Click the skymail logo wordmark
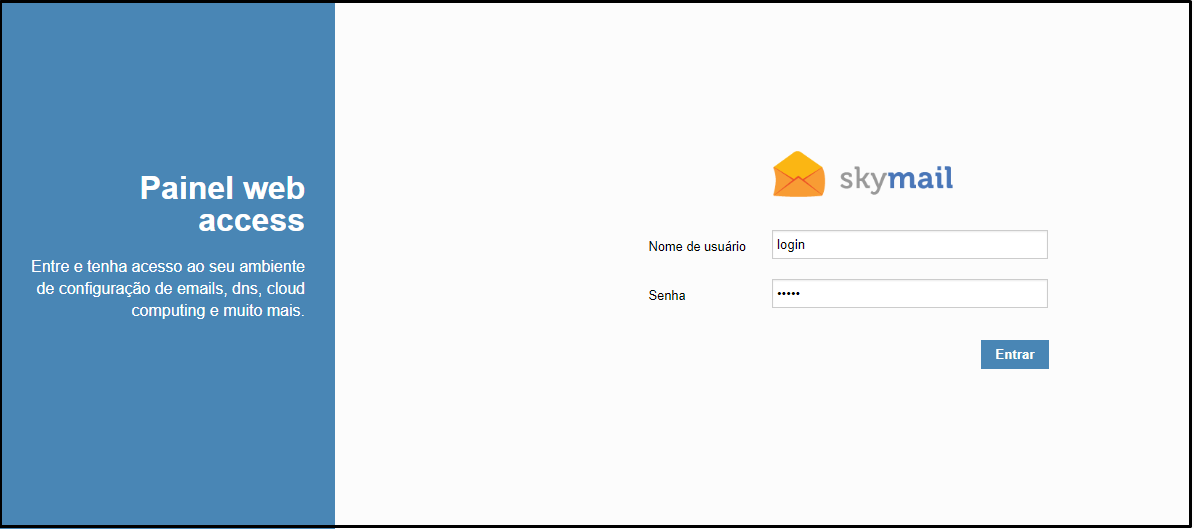The height and width of the screenshot is (529, 1194). pos(895,179)
